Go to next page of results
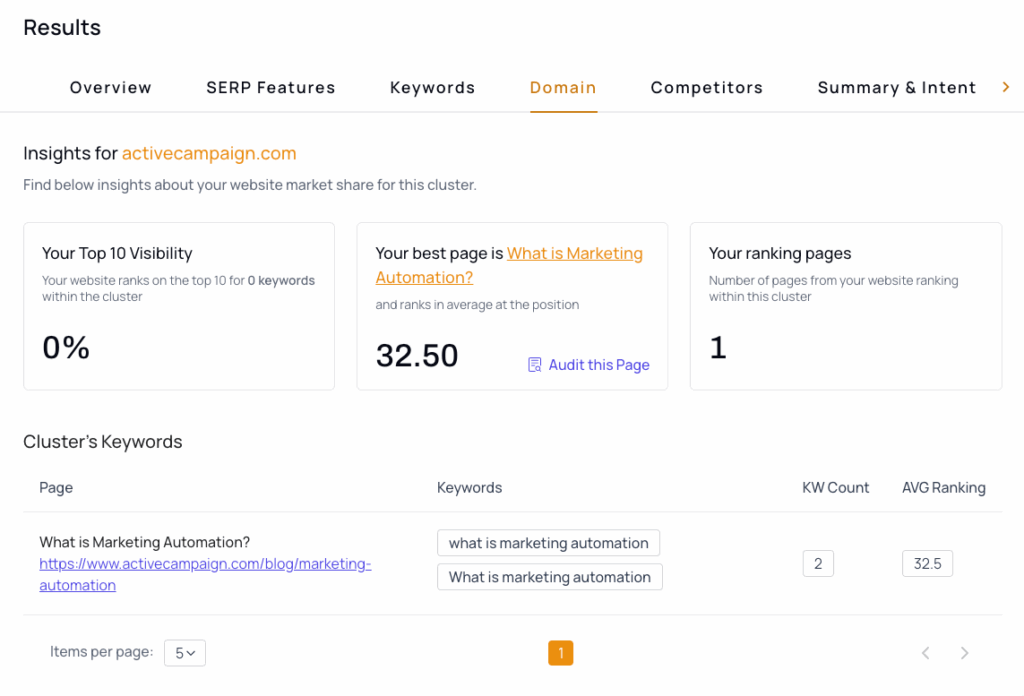This screenshot has height=696, width=1024. click(964, 653)
